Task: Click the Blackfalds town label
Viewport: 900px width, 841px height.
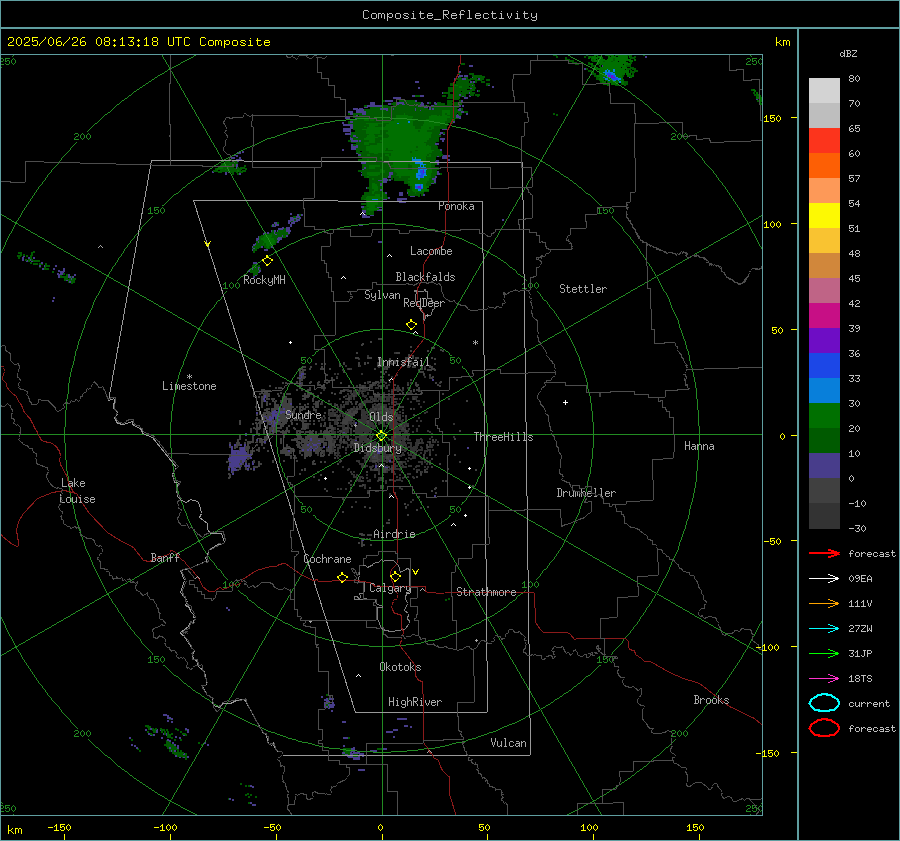Action: click(x=425, y=277)
